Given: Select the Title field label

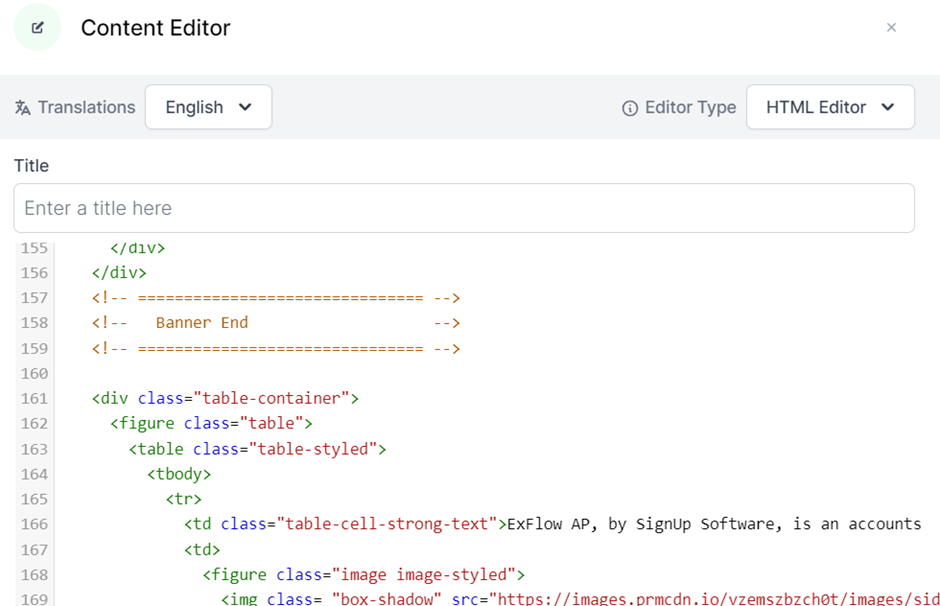Looking at the screenshot, I should (31, 166).
